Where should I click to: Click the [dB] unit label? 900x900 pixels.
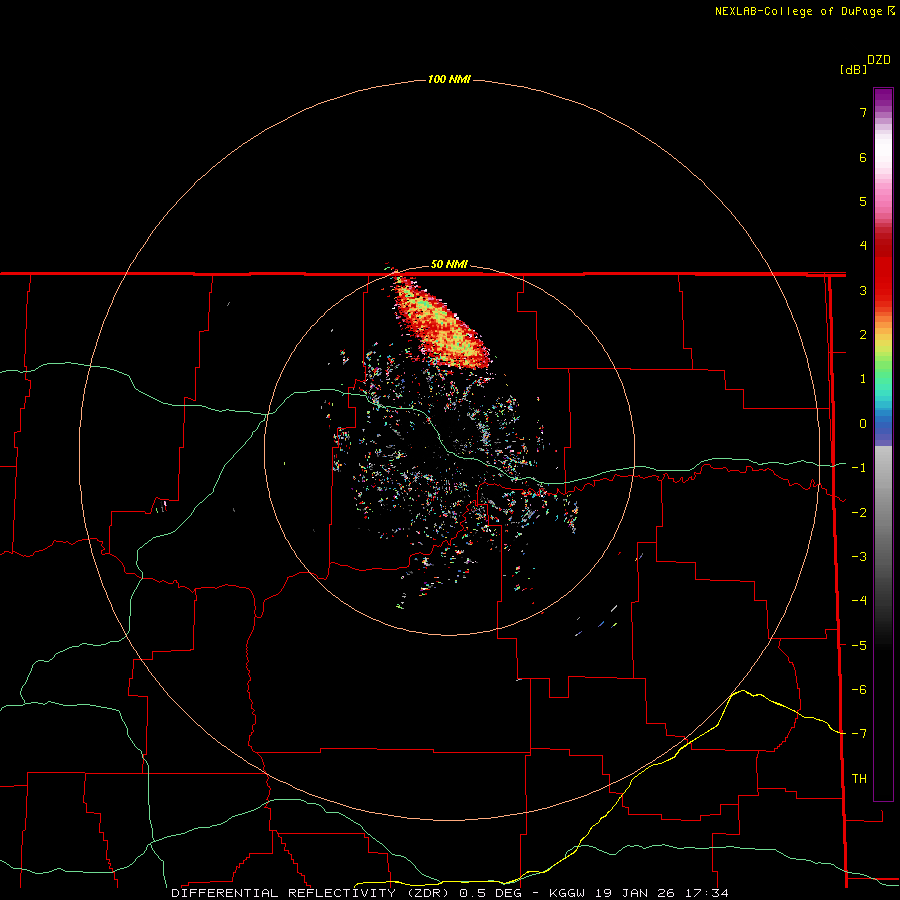(x=854, y=69)
